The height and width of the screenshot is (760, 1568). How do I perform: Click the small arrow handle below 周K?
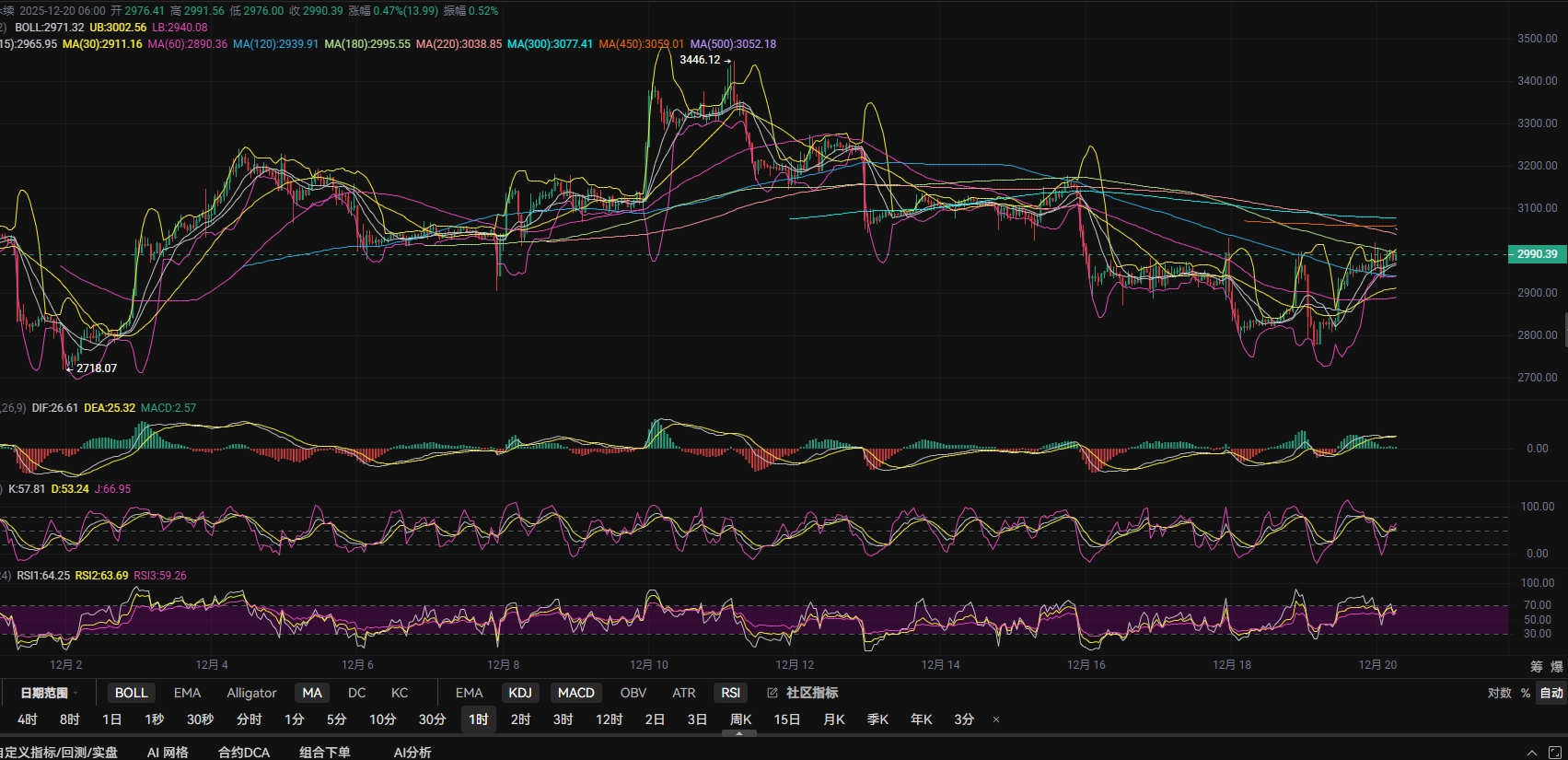pyautogui.click(x=739, y=734)
